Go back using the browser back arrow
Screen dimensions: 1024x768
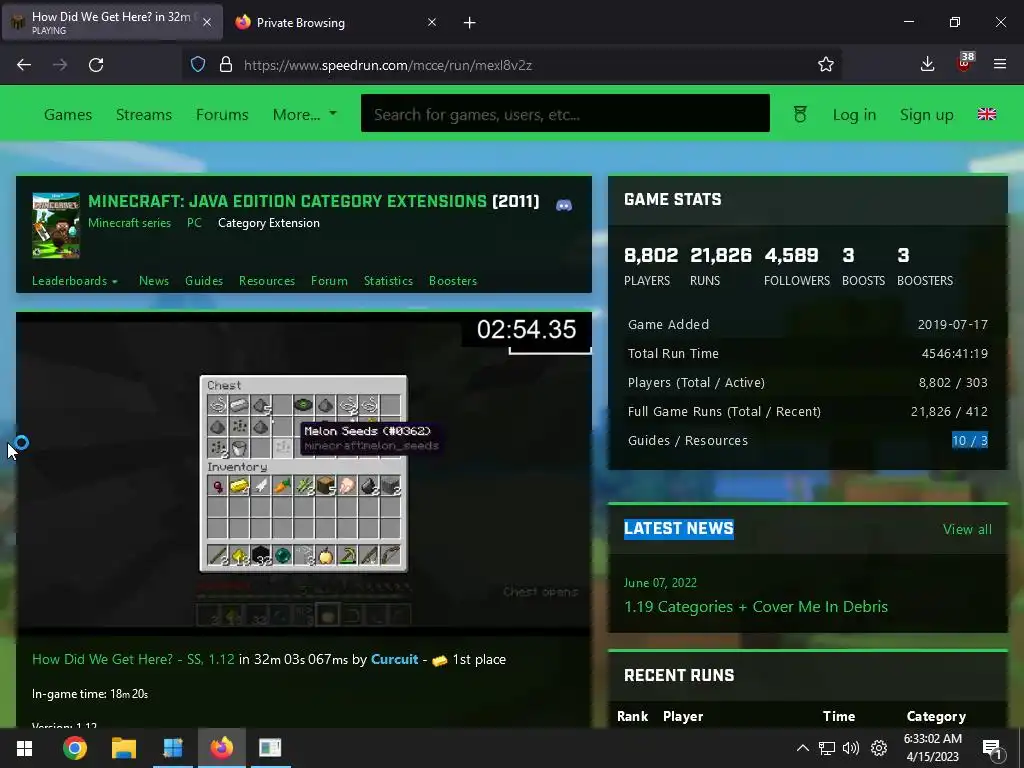pos(24,65)
